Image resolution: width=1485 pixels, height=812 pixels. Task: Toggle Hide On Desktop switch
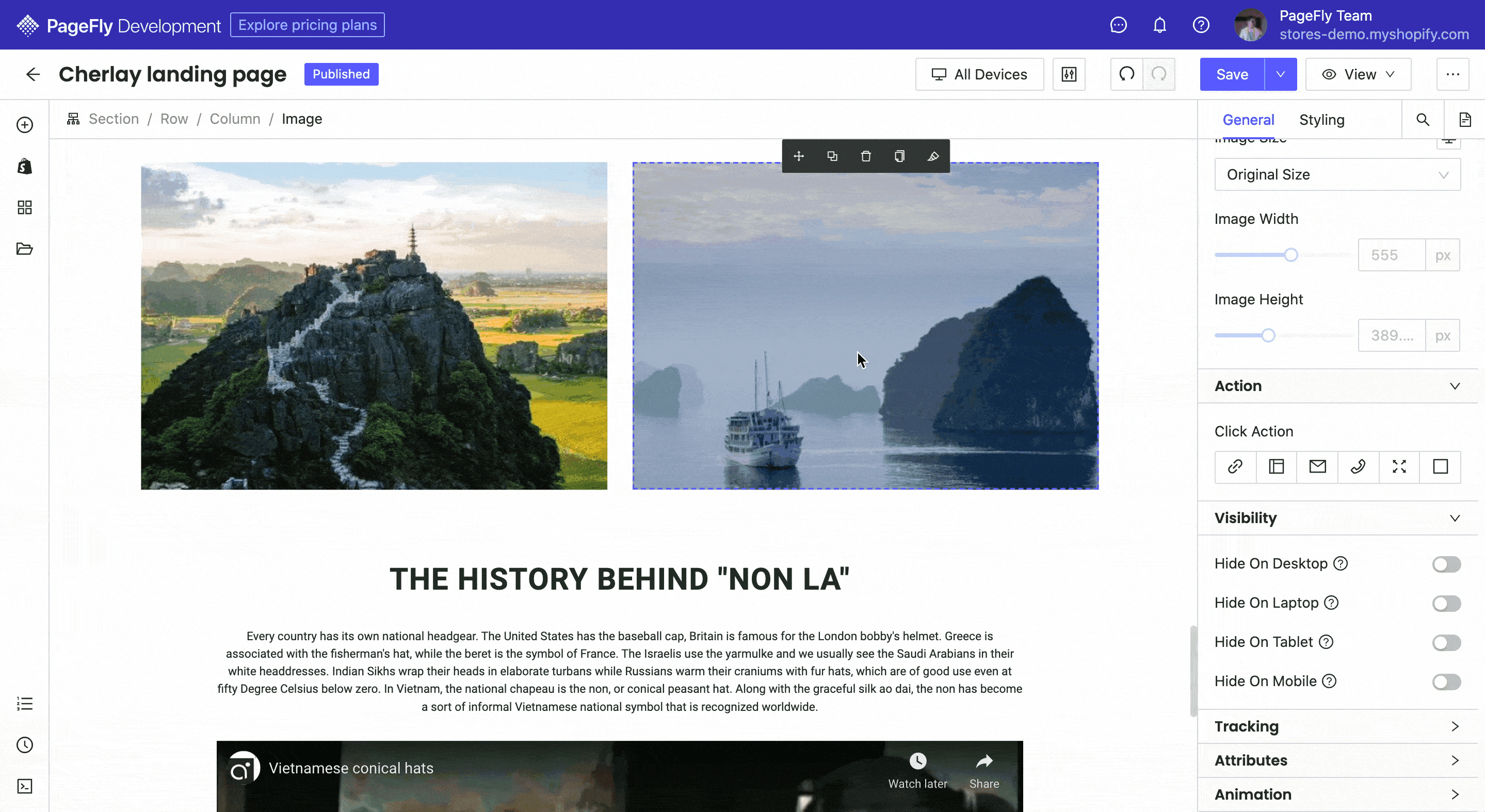1446,564
